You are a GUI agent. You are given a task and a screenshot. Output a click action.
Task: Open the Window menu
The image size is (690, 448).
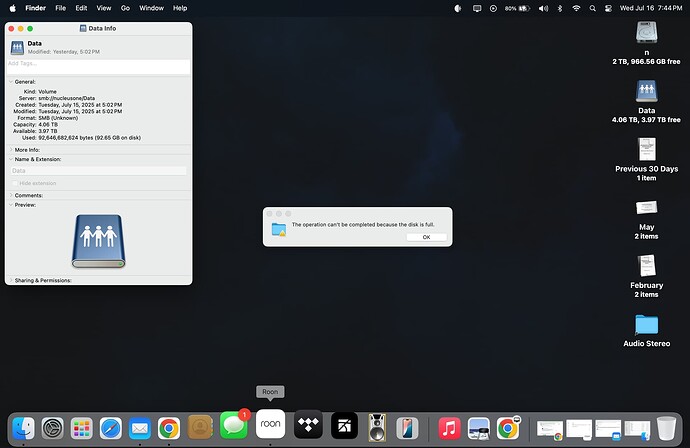[x=151, y=8]
